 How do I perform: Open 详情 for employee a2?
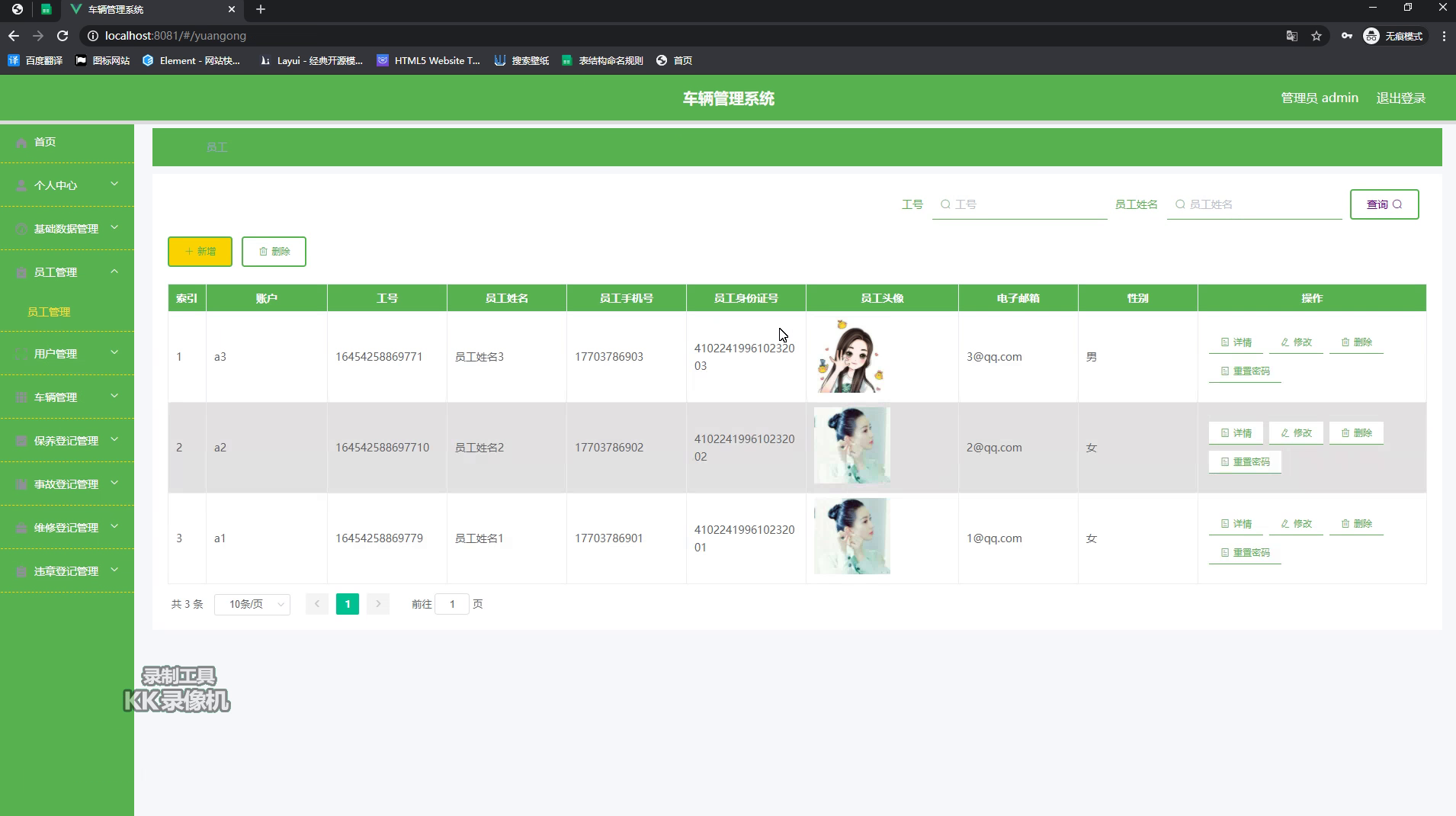1236,433
